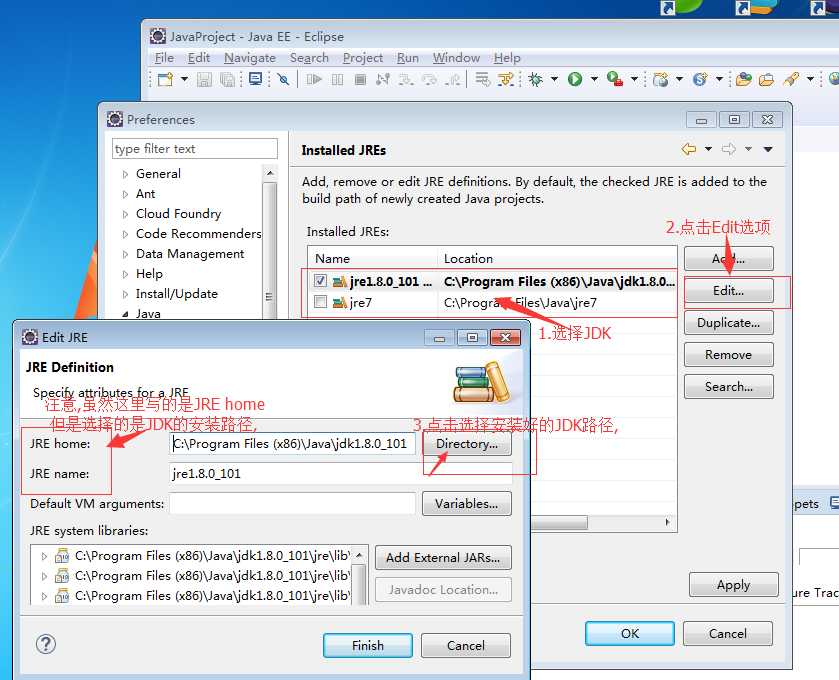
Task: Open the External Tools dropdown arrow
Action: 634,79
